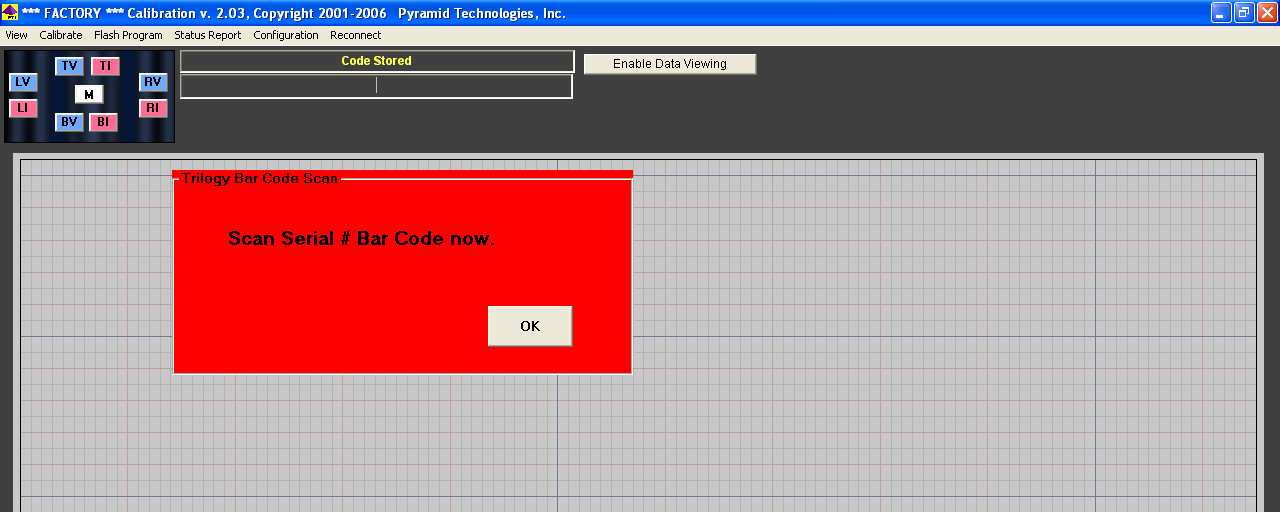Open the Flash Program menu
1280x512 pixels.
click(128, 35)
